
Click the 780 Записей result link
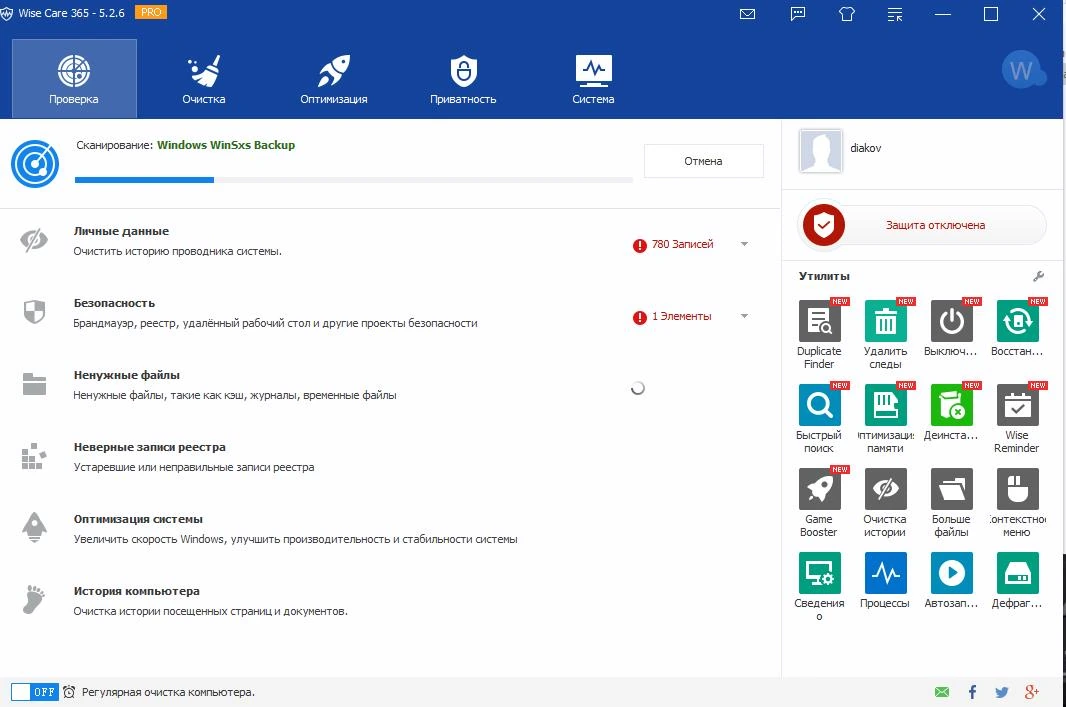pos(683,244)
